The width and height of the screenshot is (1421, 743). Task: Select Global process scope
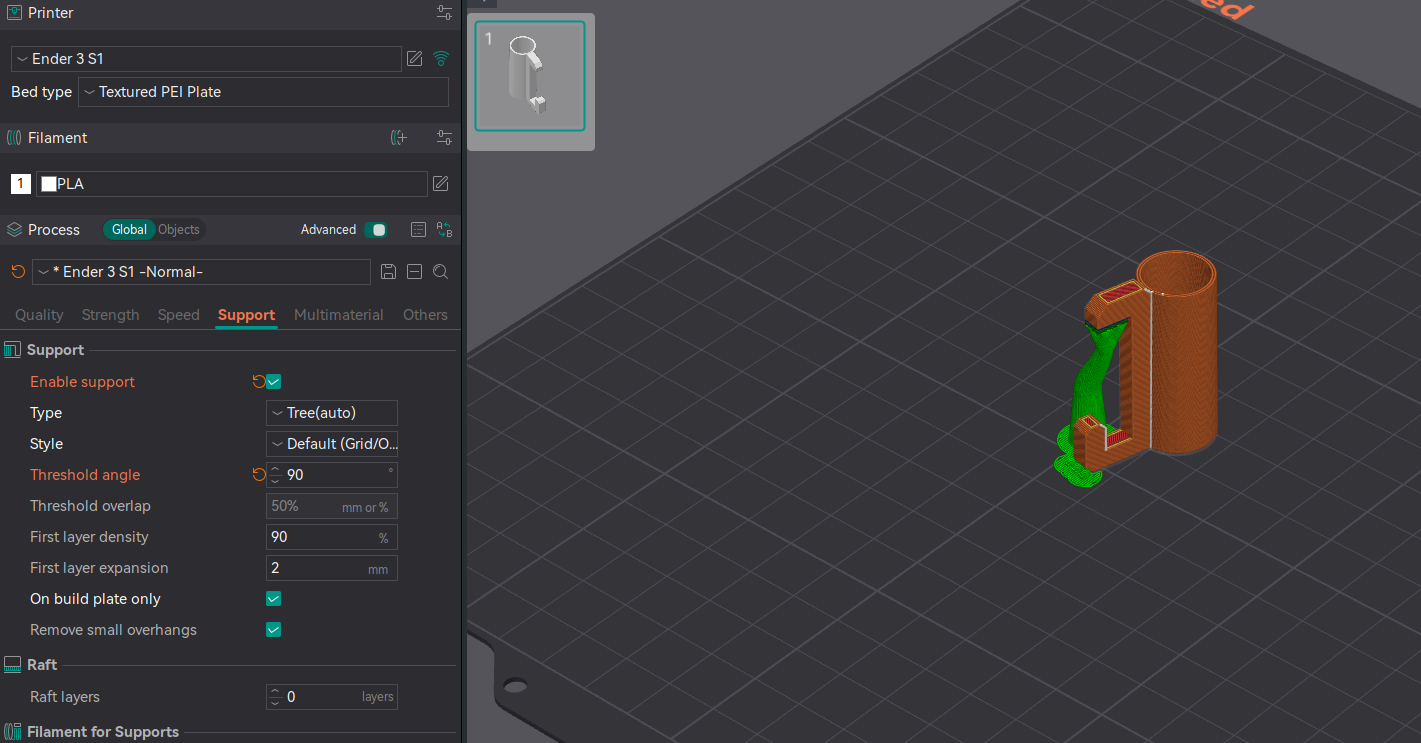click(129, 230)
